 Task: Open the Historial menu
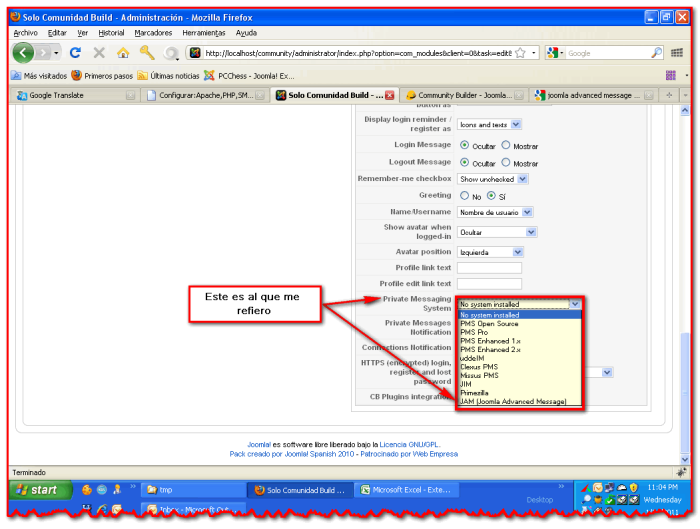pyautogui.click(x=111, y=33)
